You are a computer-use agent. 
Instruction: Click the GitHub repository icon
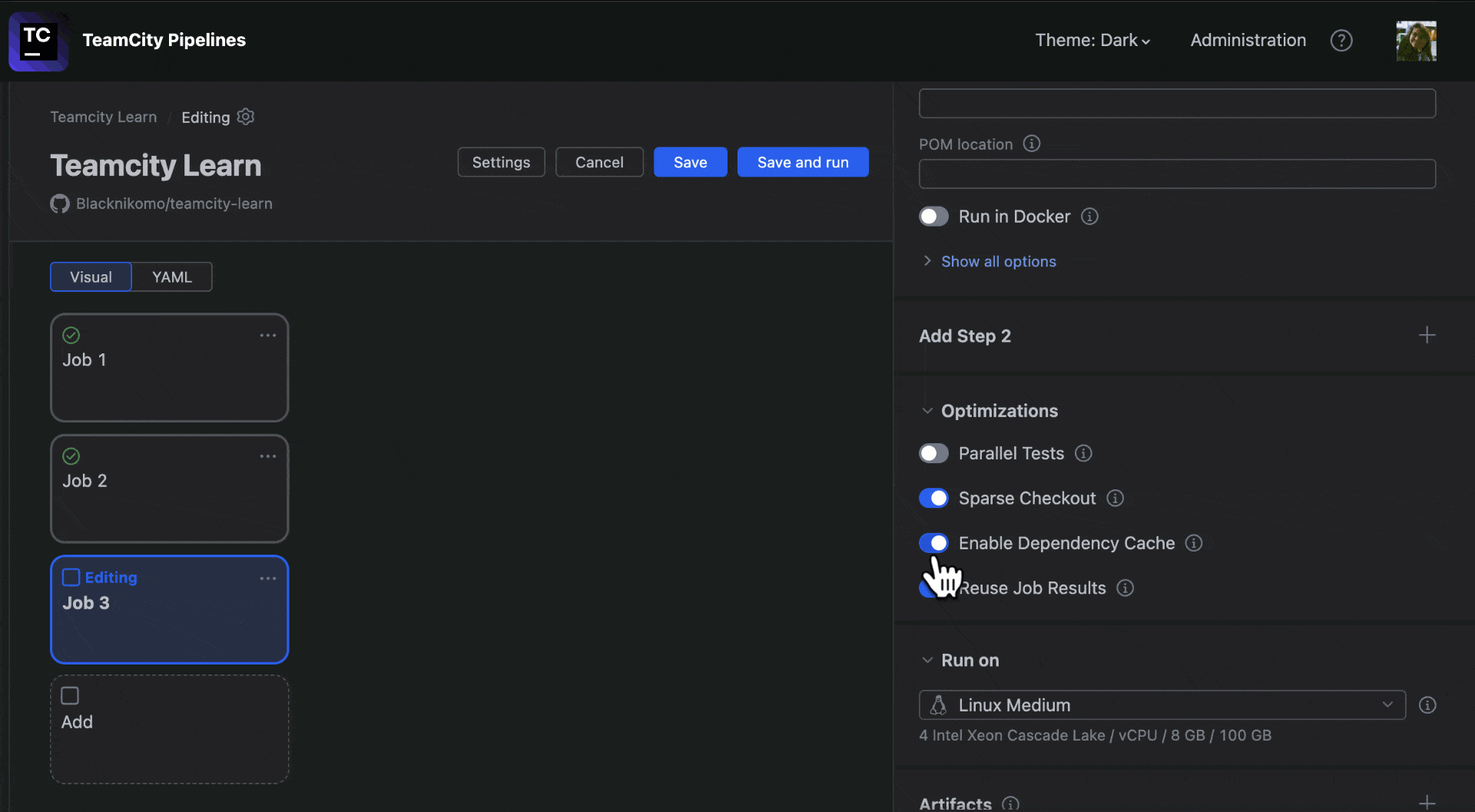59,204
